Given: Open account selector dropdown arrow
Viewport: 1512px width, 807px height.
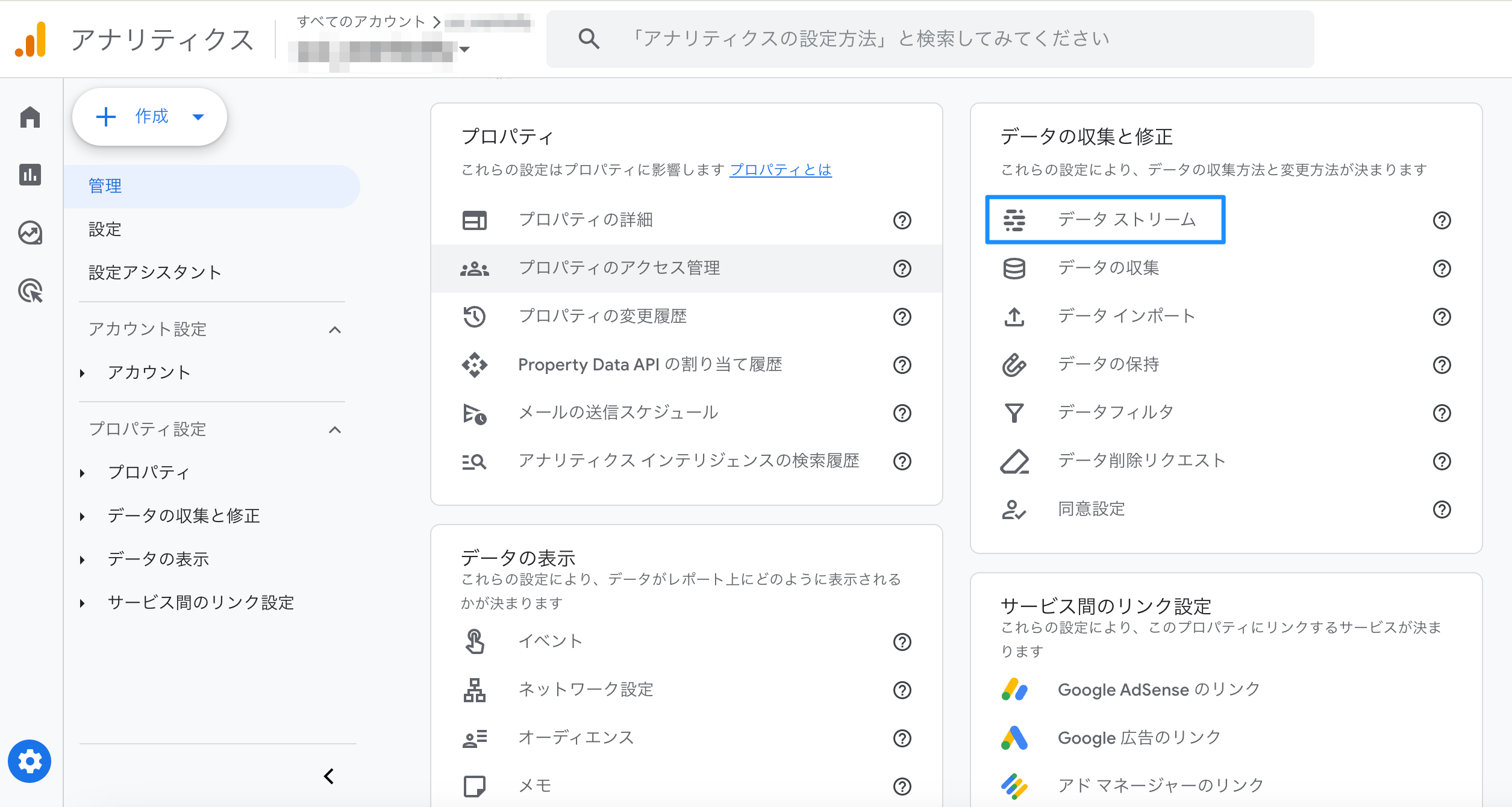Looking at the screenshot, I should point(464,49).
